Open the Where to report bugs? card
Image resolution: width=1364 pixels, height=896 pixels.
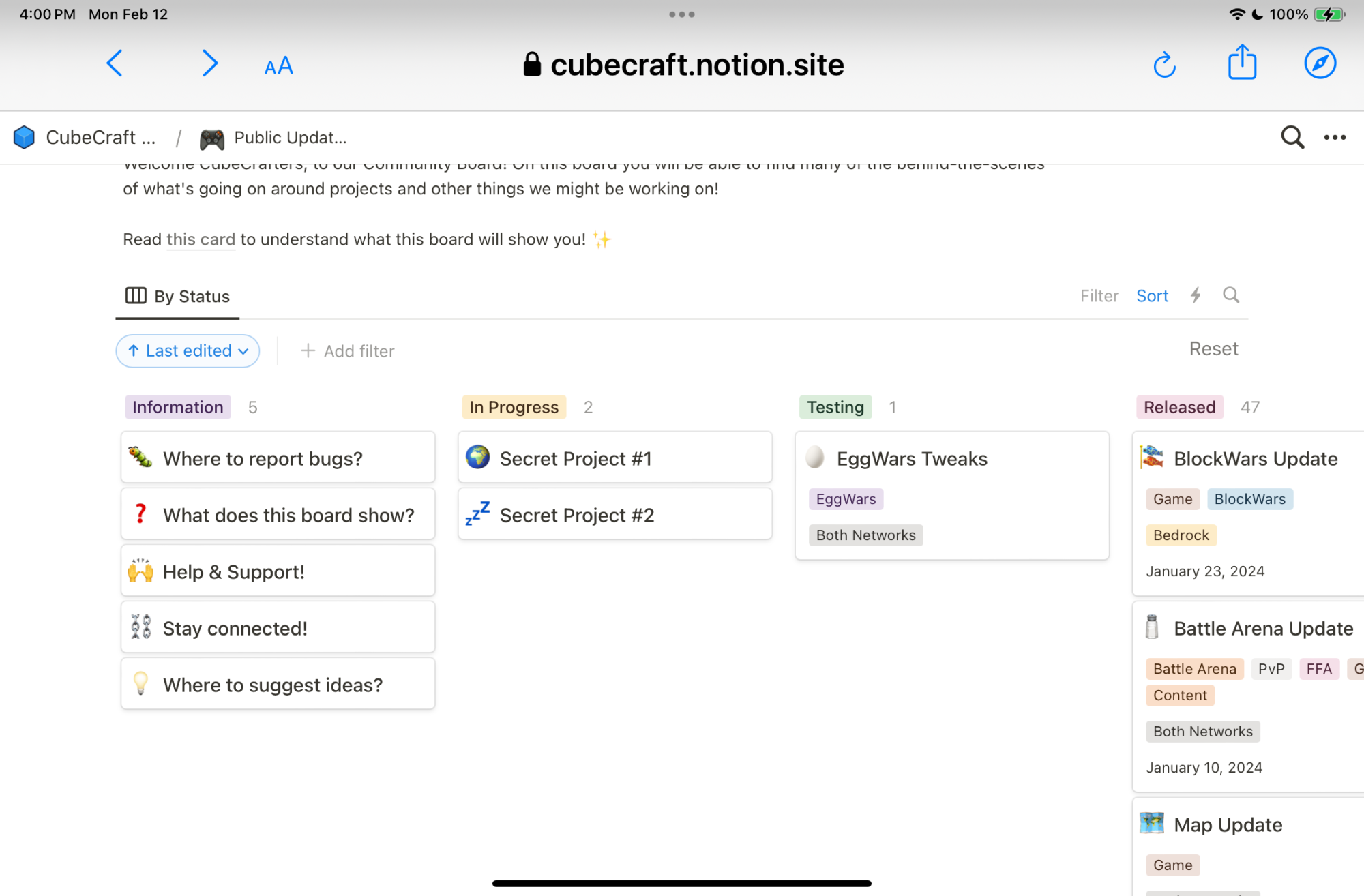pos(278,458)
